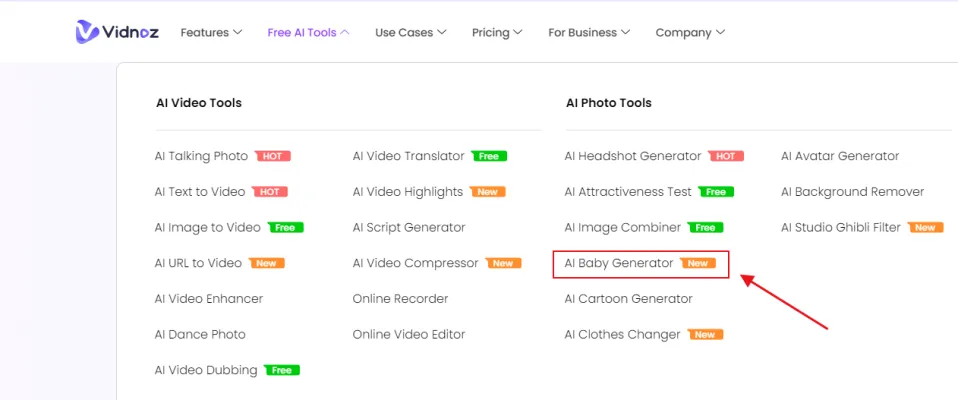Click the HOT badge next to AI Headshot Generator
Image resolution: width=958 pixels, height=400 pixels.
[726, 156]
